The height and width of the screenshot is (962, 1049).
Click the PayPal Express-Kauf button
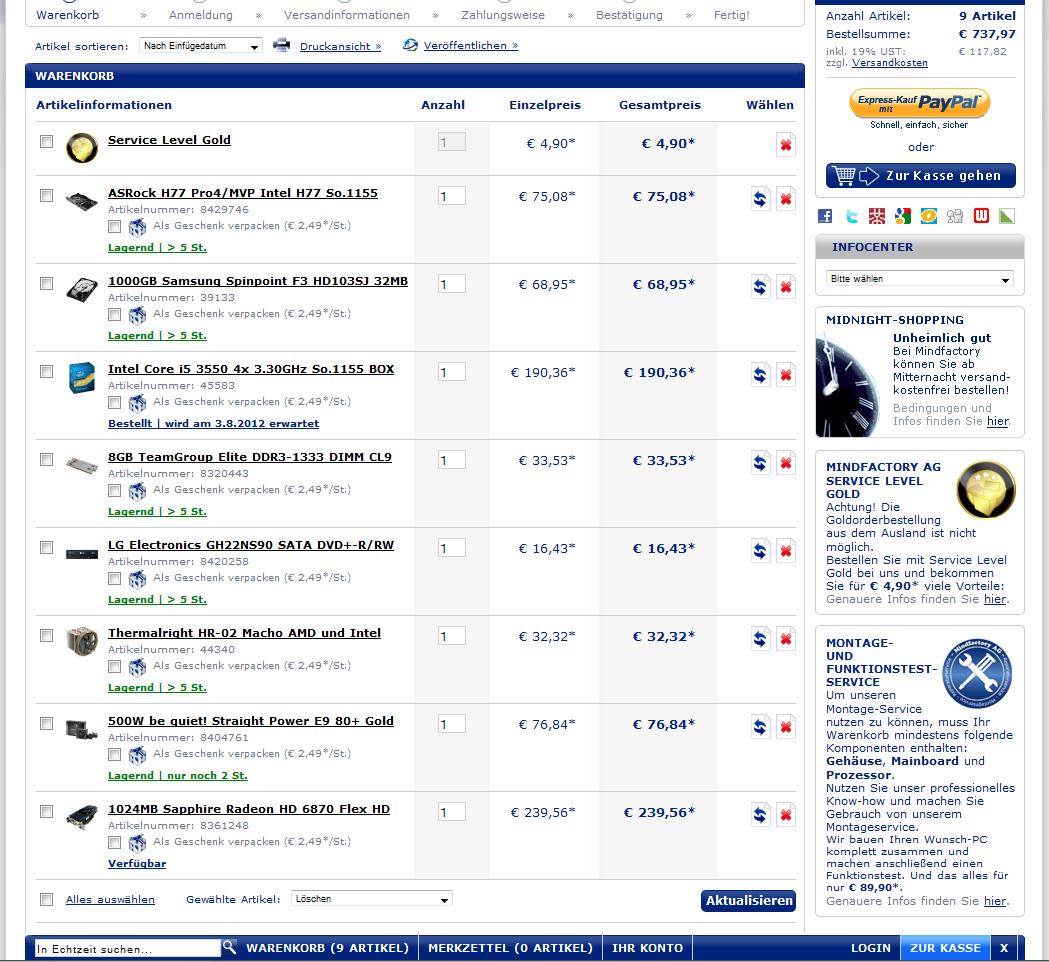(920, 103)
